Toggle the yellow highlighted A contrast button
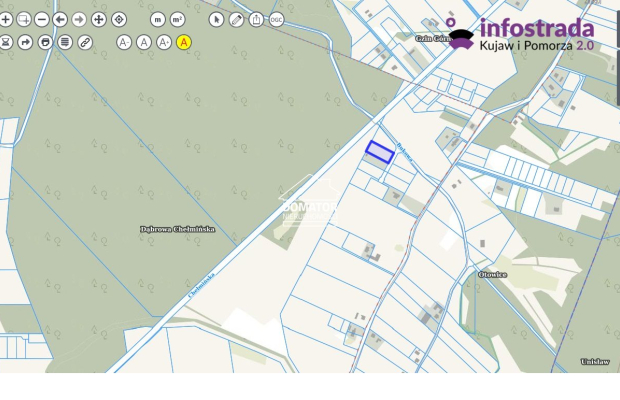Image resolution: width=620 pixels, height=400 pixels. click(x=184, y=42)
